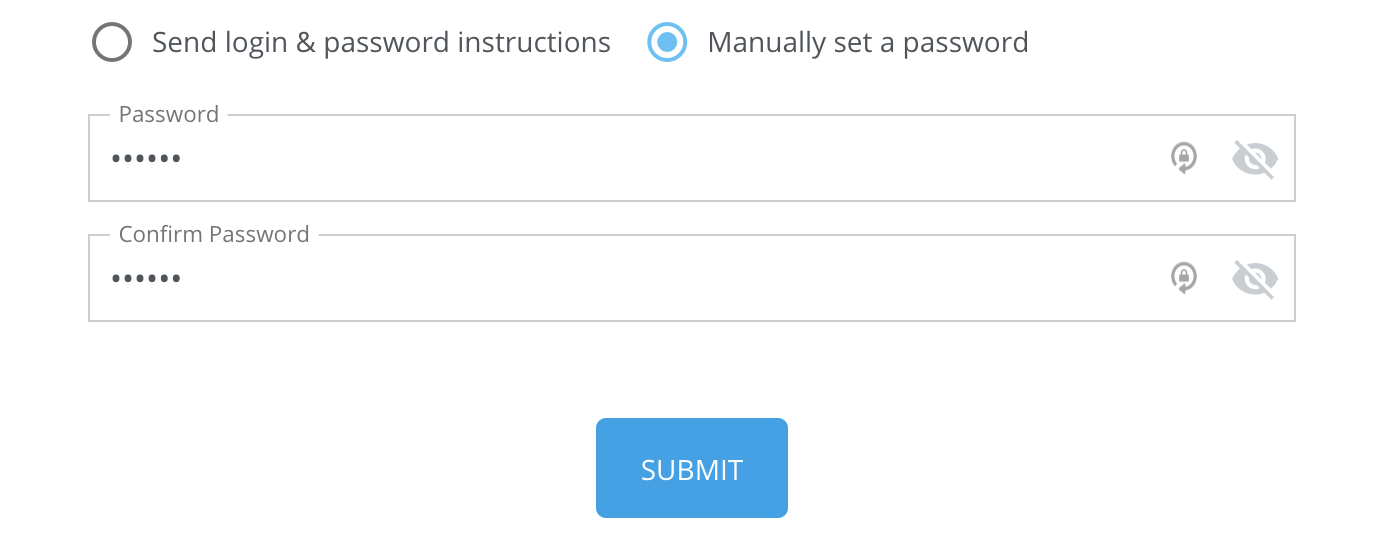Screen dimensions: 1384x556
Task: Submit the new password form
Action: [692, 468]
